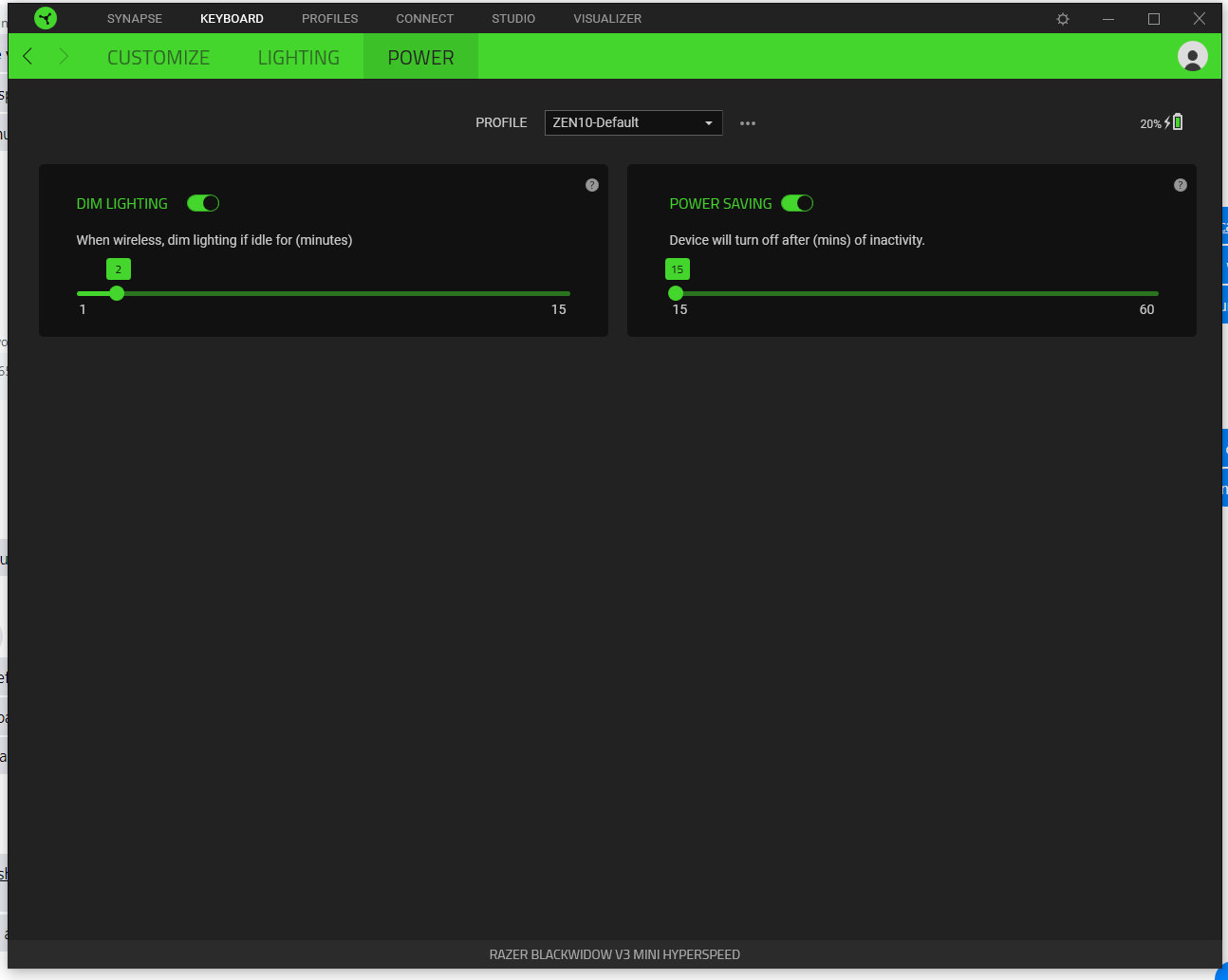Click the power saving slider handle
This screenshot has width=1228, height=980.
(676, 293)
